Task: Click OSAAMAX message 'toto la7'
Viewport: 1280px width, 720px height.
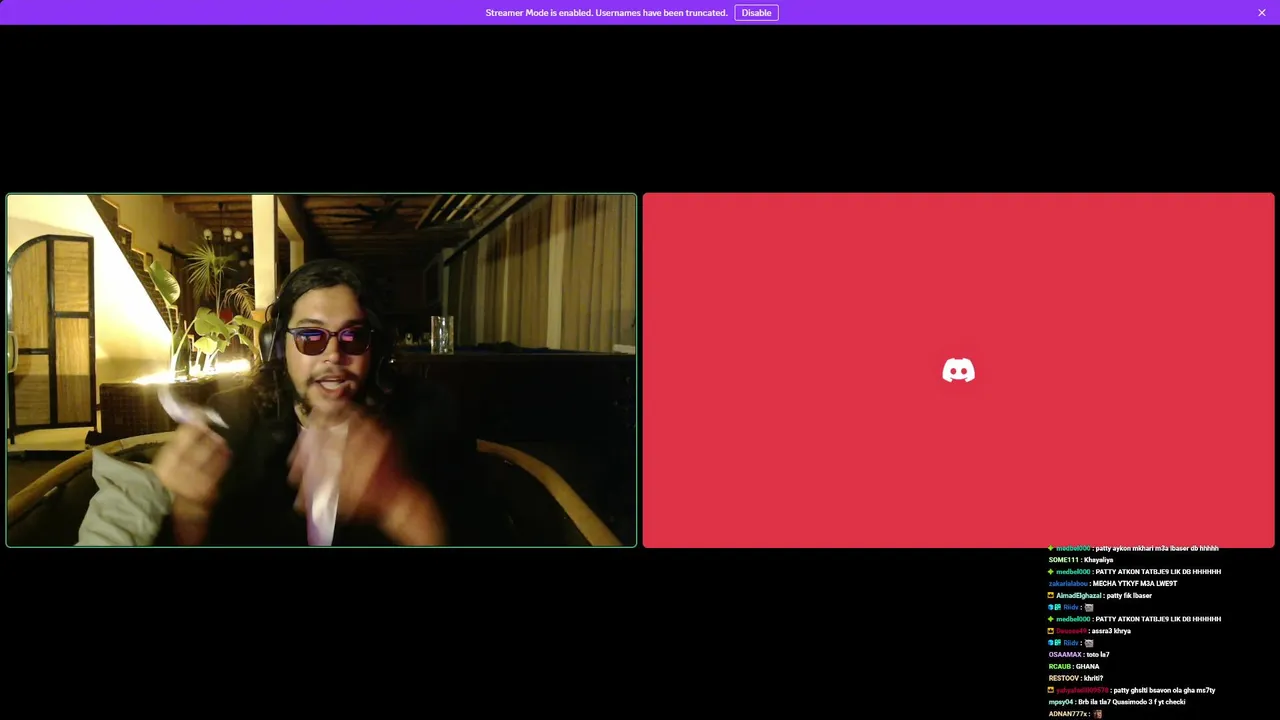Action: pyautogui.click(x=1098, y=655)
